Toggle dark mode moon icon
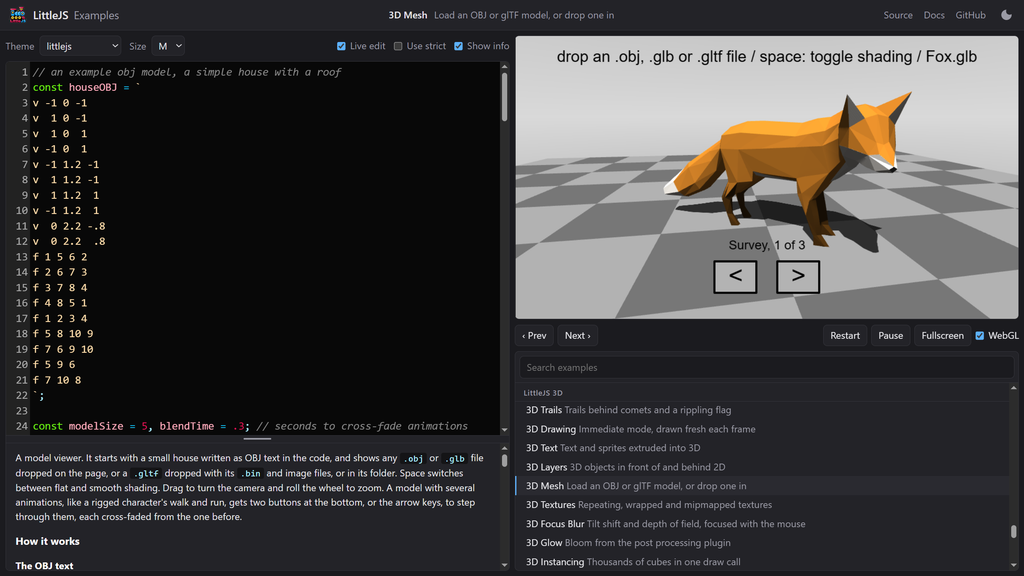The image size is (1024, 576). click(1006, 15)
